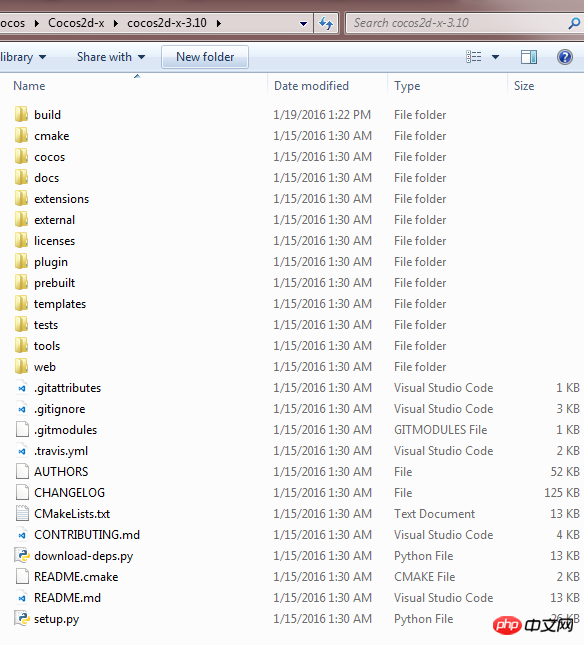Image resolution: width=584 pixels, height=645 pixels.
Task: Click the refresh button beside address bar
Action: [326, 23]
